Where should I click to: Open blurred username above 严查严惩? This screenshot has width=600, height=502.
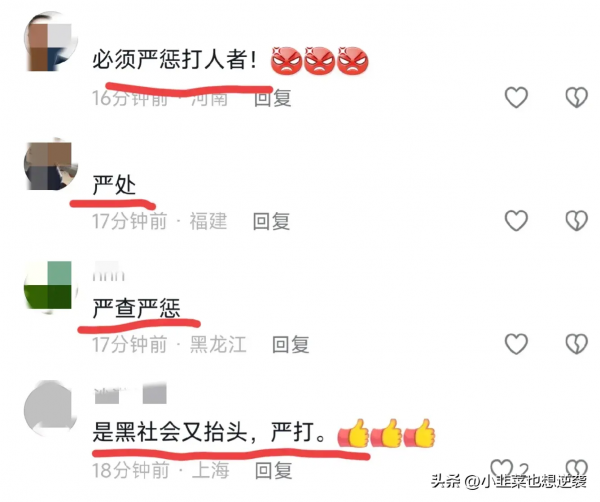click(x=109, y=272)
